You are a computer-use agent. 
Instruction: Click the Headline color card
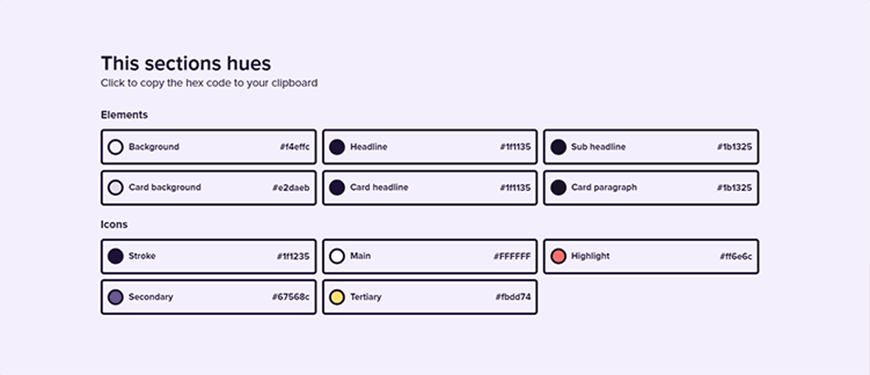tap(430, 147)
